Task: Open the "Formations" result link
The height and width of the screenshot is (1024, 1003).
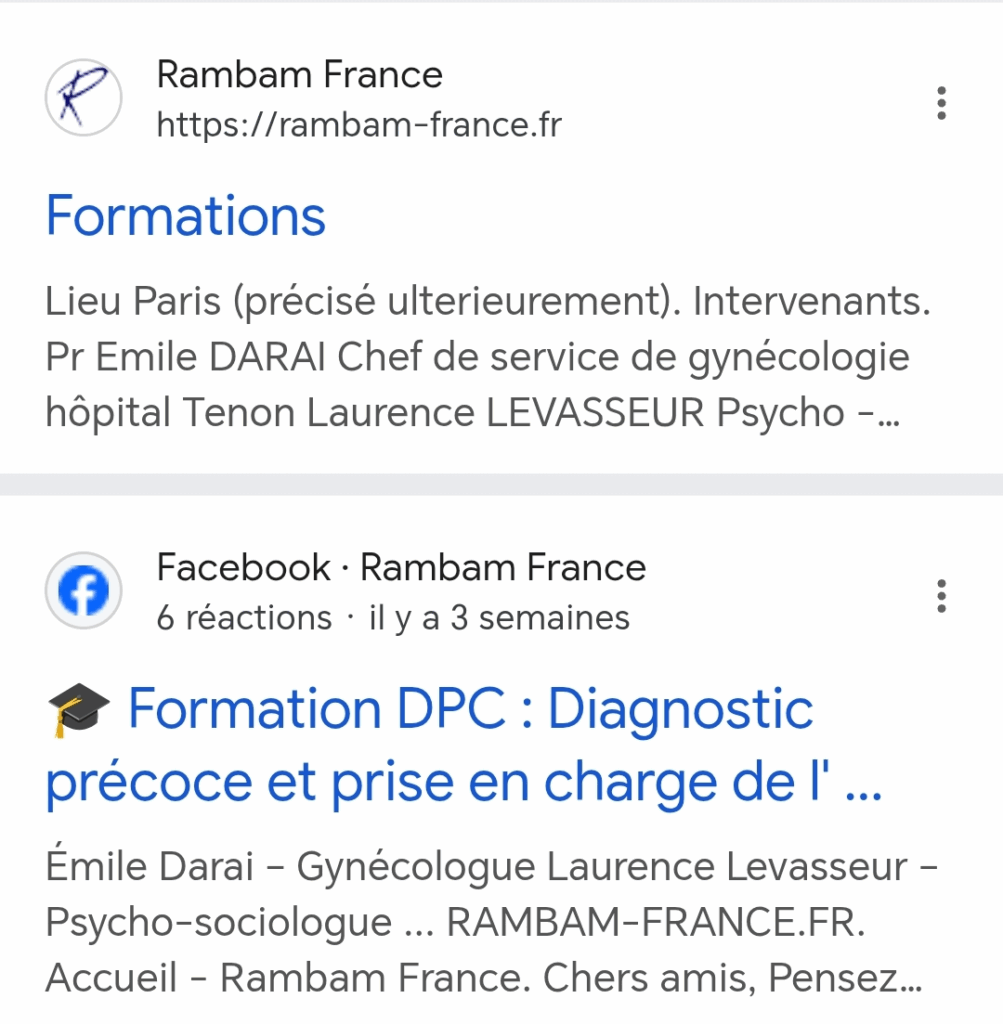Action: (186, 216)
